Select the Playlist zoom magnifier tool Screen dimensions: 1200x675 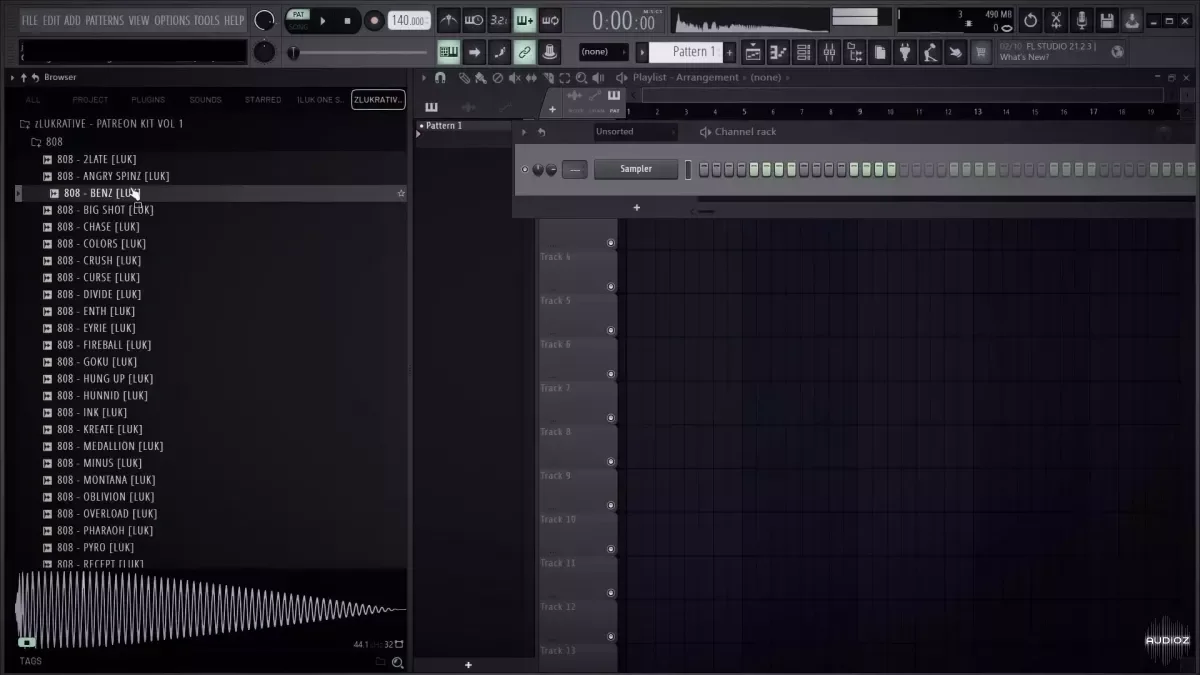point(581,77)
